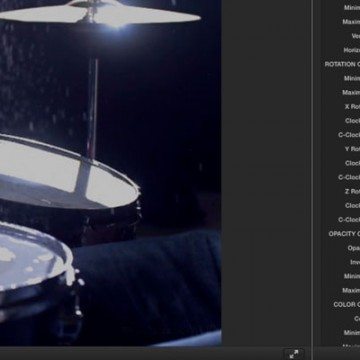Collapse the ROTATION controls section heading
360x360 pixels.
pyautogui.click(x=342, y=64)
